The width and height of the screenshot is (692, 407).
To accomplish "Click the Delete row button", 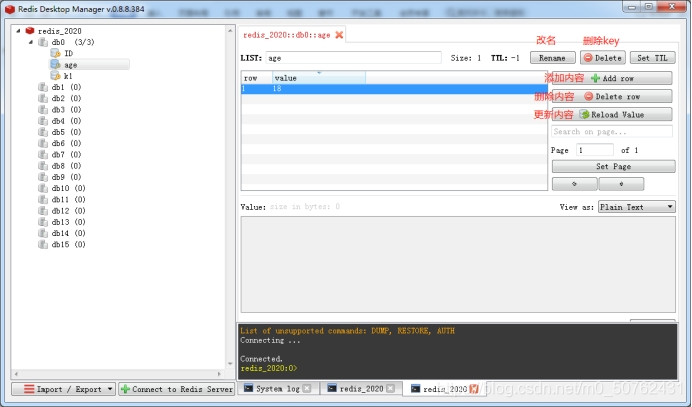I will (612, 96).
